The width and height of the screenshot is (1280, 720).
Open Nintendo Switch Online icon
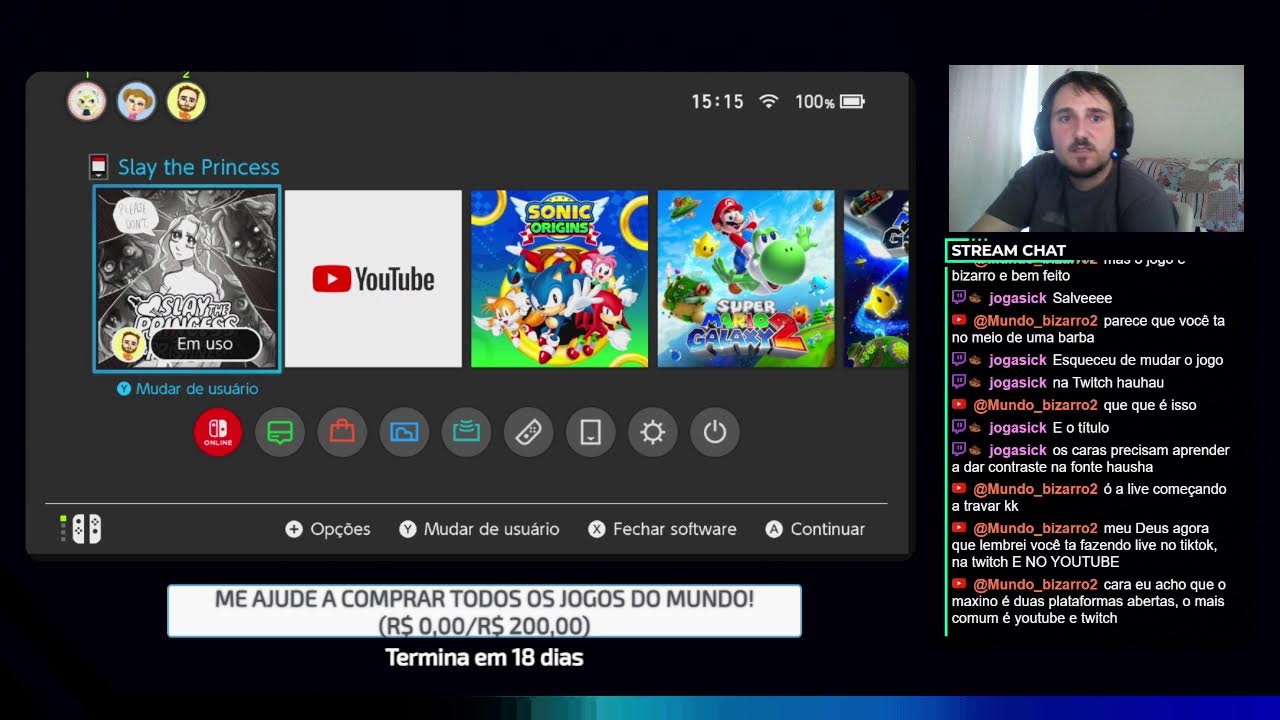(x=218, y=432)
